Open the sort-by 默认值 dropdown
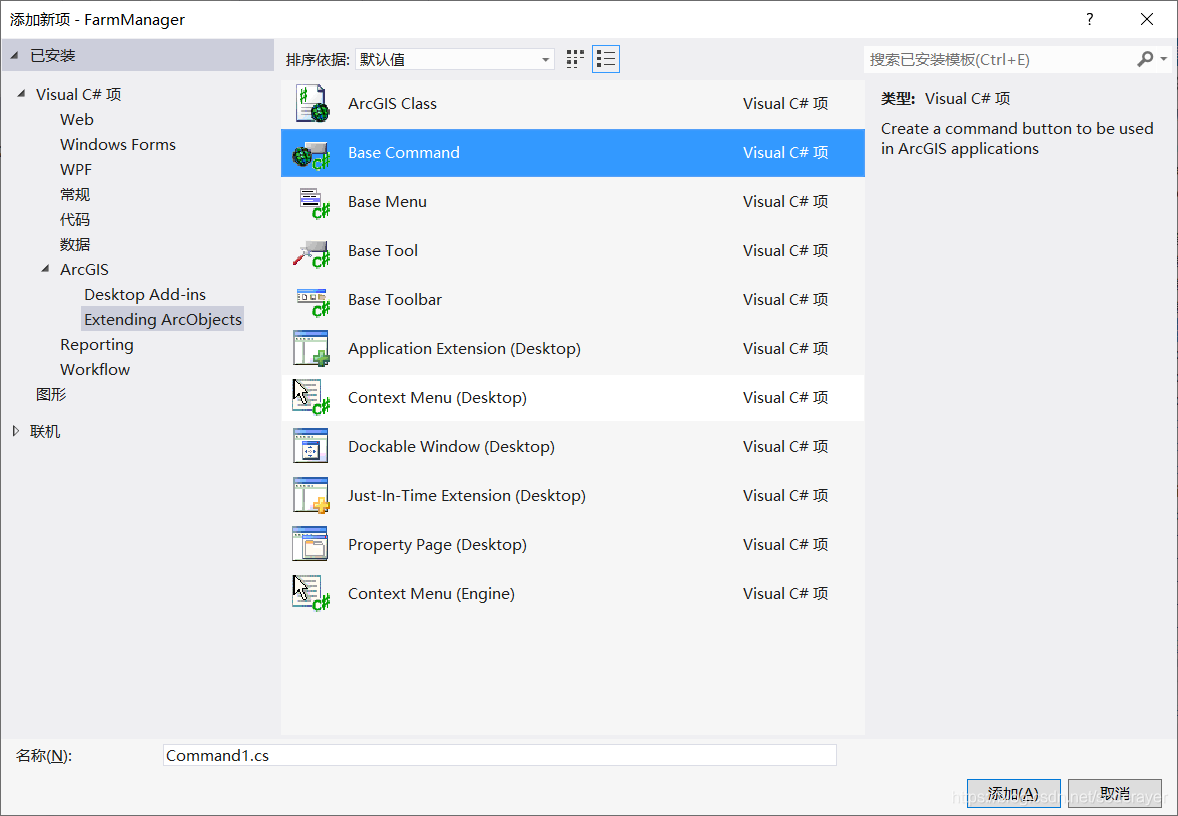The height and width of the screenshot is (816, 1178). [455, 59]
